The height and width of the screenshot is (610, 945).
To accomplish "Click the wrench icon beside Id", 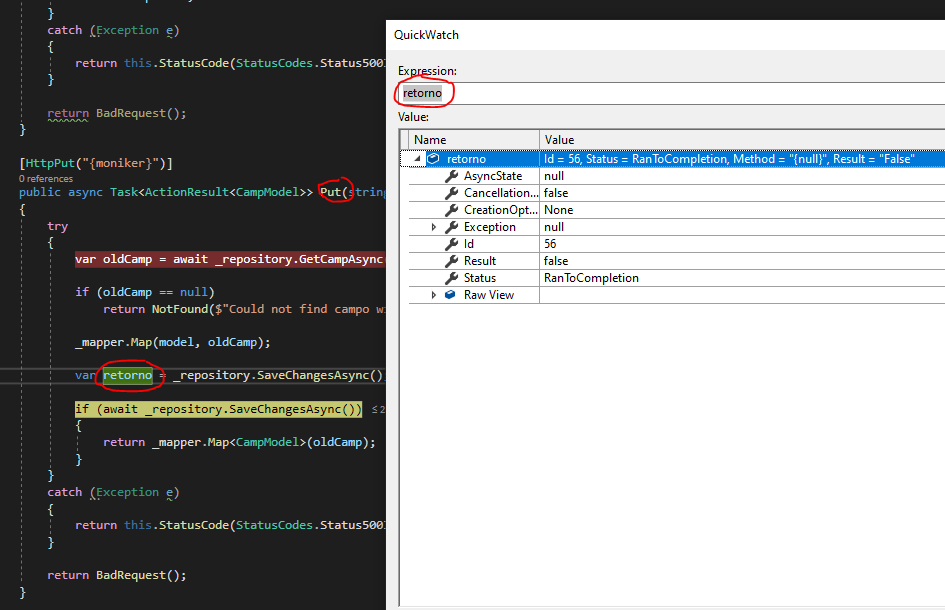I will pyautogui.click(x=451, y=244).
